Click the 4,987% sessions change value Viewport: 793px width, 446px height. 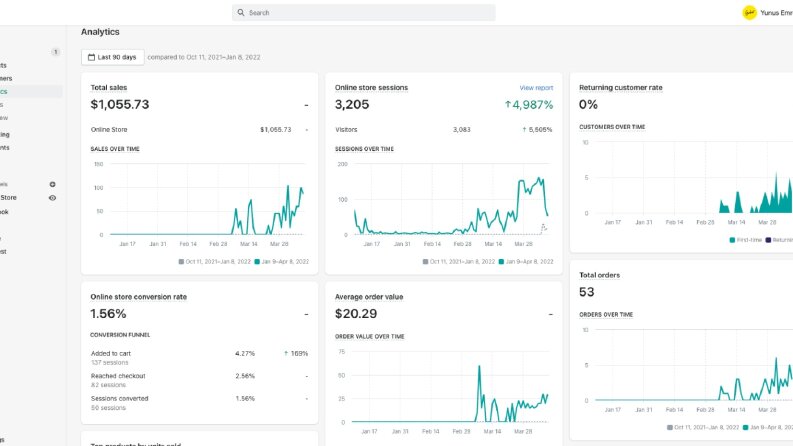click(533, 105)
